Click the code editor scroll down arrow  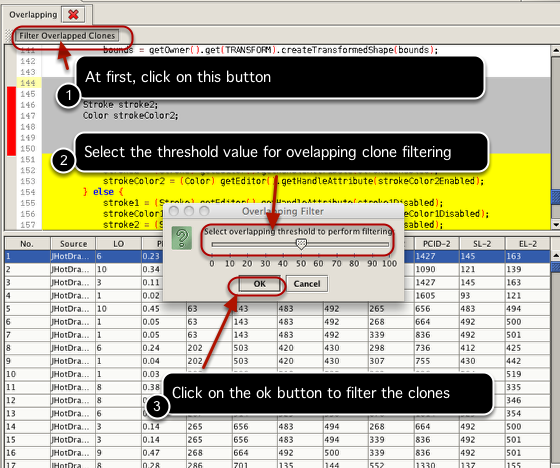click(x=556, y=225)
